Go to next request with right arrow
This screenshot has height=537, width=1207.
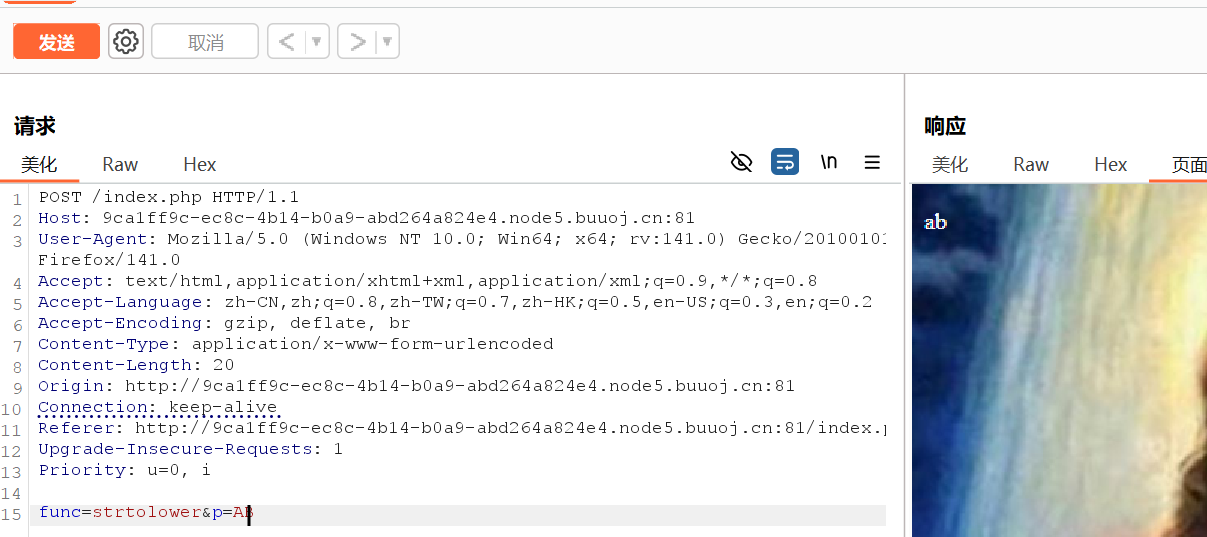pyautogui.click(x=356, y=41)
